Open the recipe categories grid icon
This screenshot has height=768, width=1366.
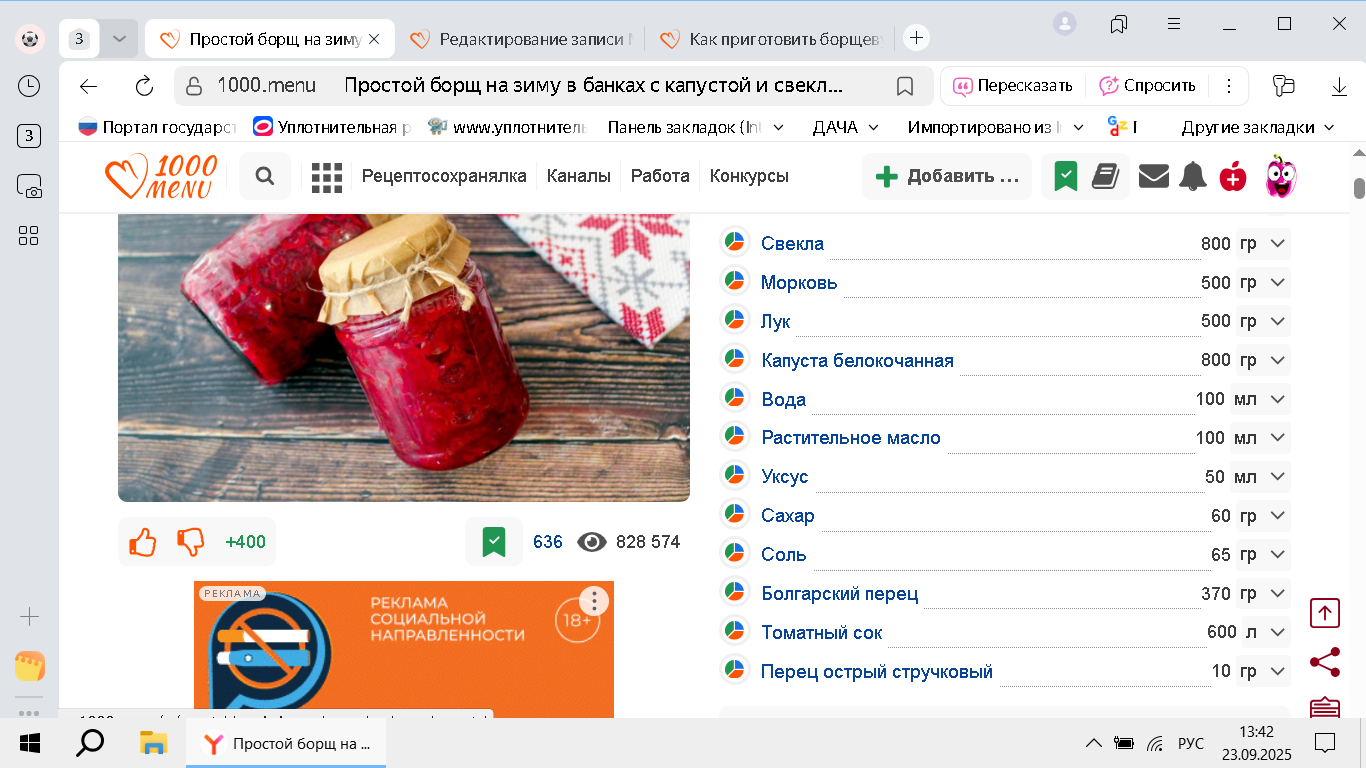pyautogui.click(x=326, y=175)
